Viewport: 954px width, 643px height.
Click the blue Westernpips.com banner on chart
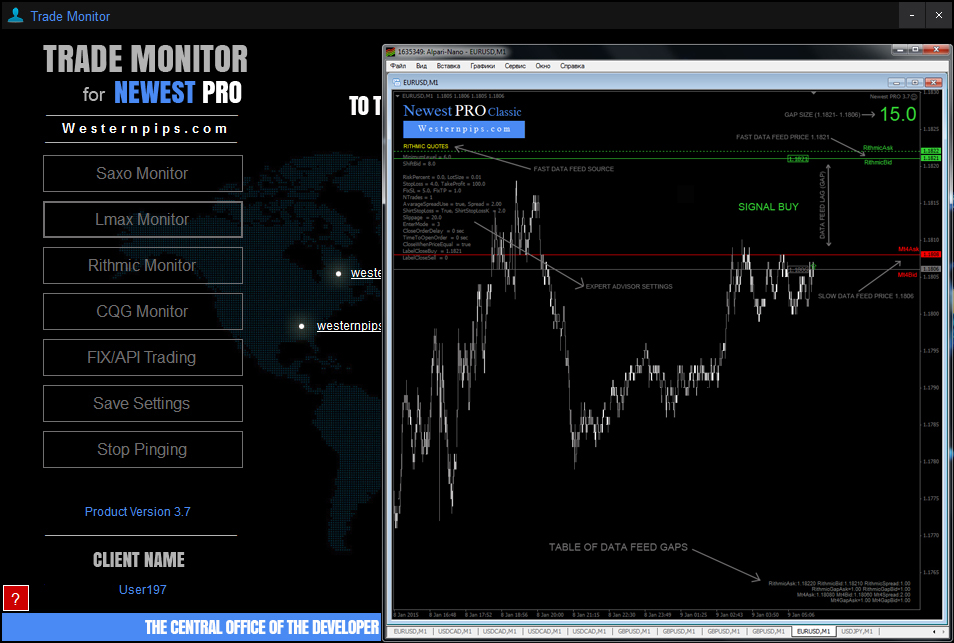pyautogui.click(x=464, y=129)
